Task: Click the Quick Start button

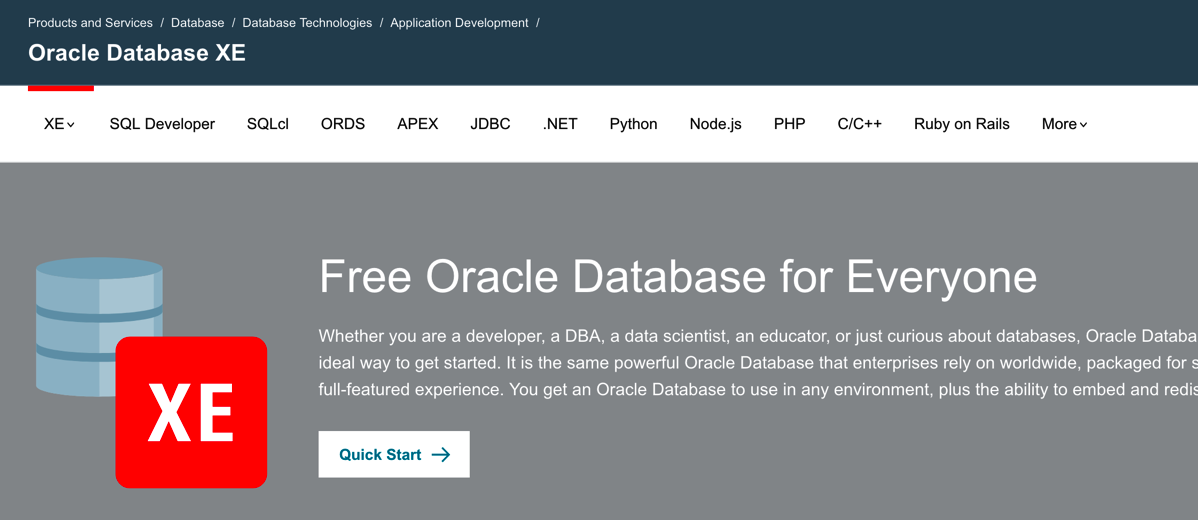Action: (x=394, y=455)
